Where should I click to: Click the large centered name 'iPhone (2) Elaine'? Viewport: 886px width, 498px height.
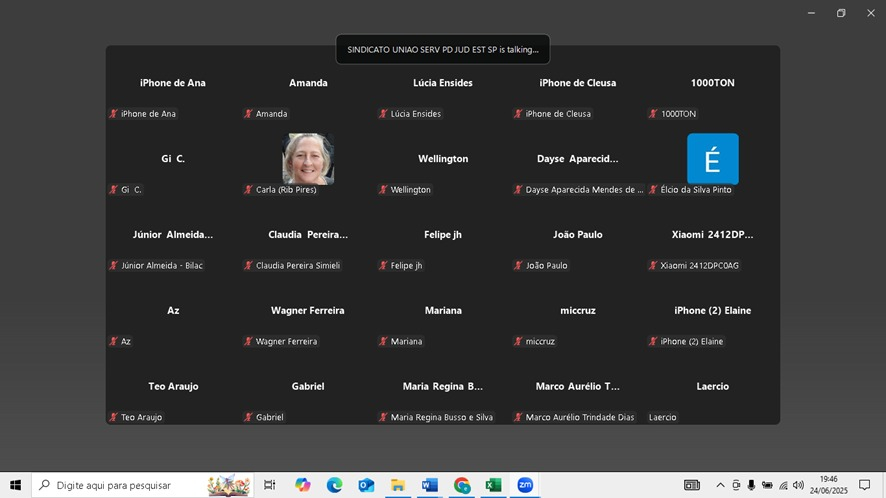tap(713, 310)
